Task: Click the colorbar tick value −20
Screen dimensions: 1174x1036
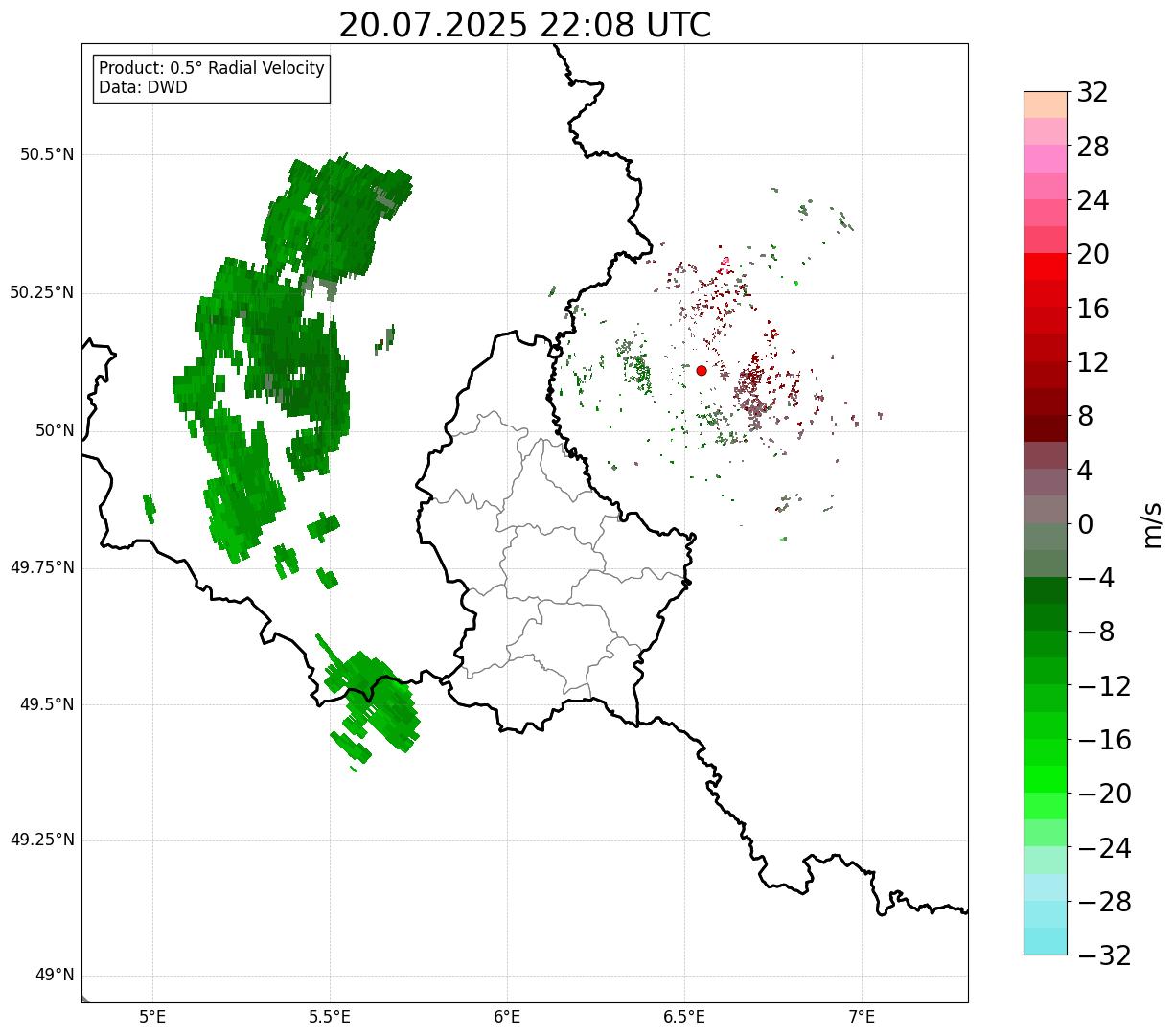Action: tap(1104, 794)
